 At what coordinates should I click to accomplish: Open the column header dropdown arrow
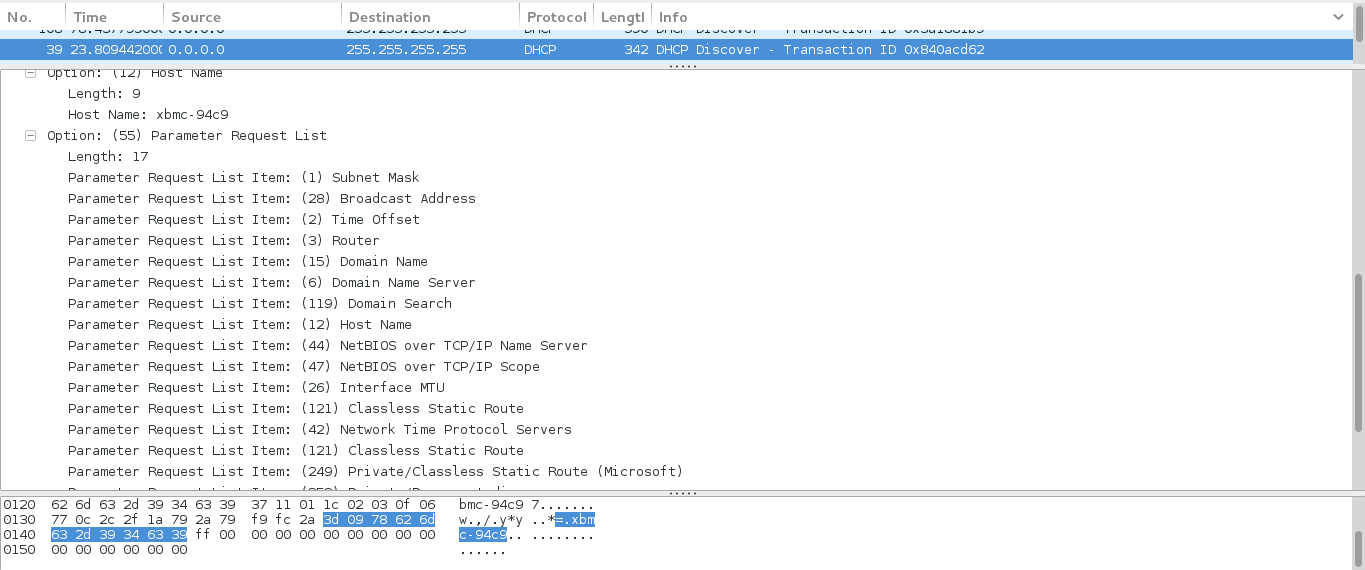[1339, 17]
